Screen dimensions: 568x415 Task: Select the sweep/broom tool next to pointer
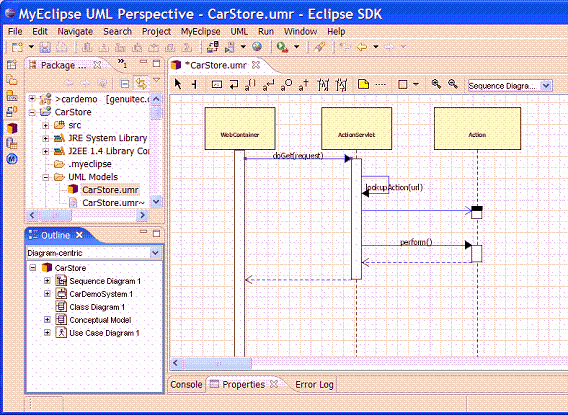point(195,85)
